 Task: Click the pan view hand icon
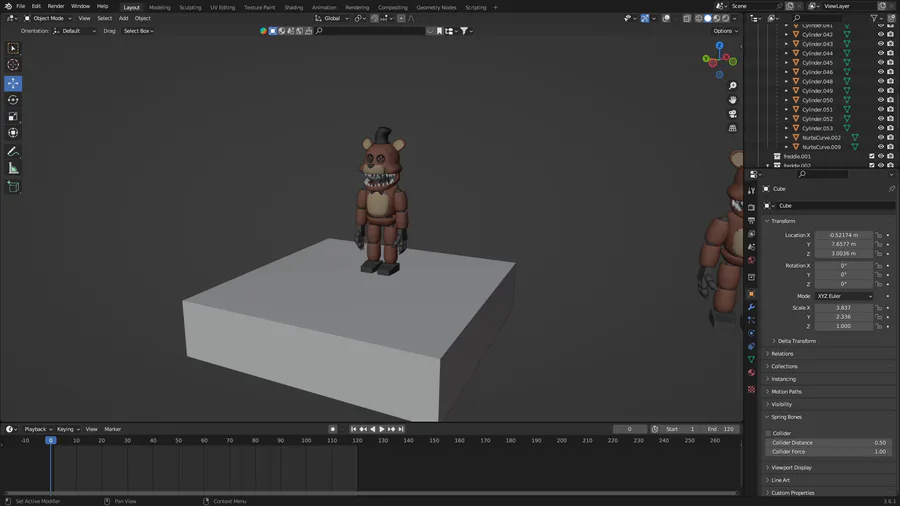(x=732, y=100)
